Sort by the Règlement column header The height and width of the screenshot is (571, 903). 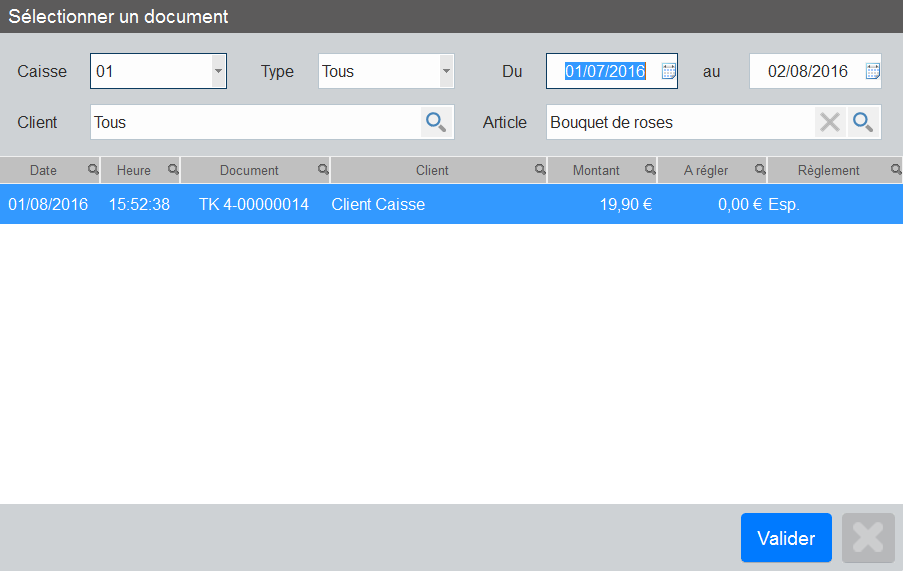point(828,170)
